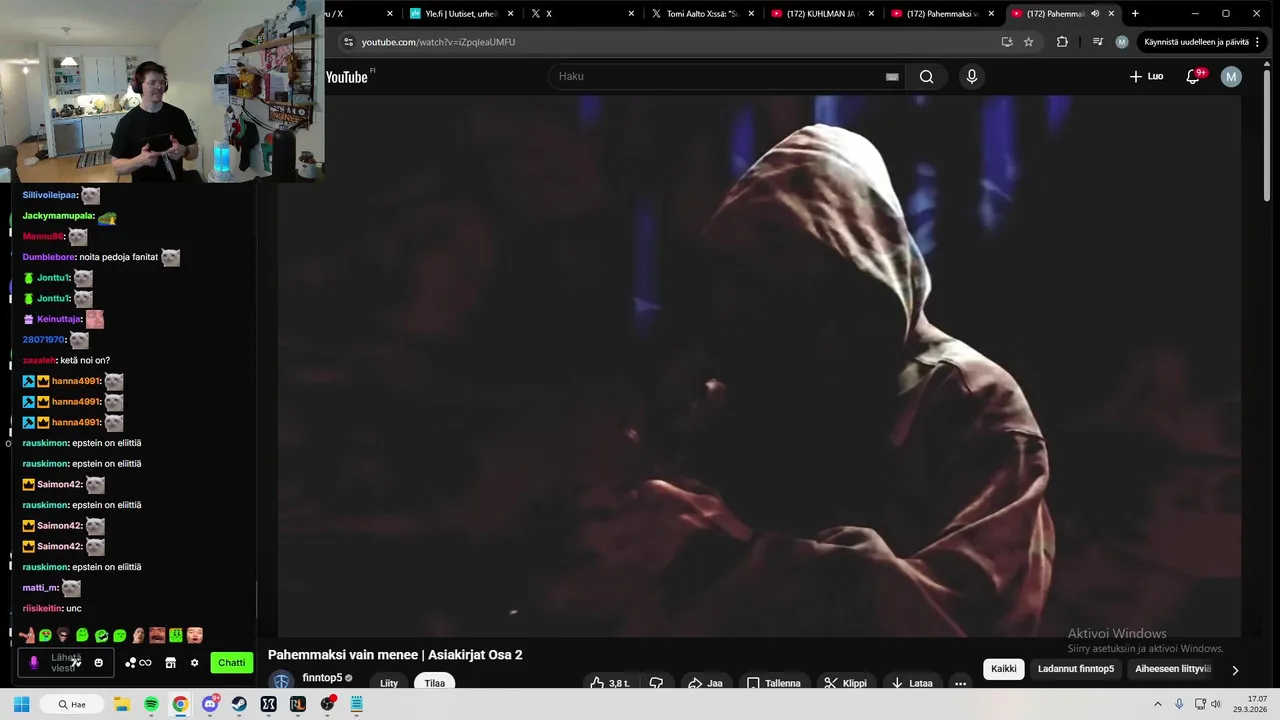Click the Chrome profile avatar in the toolbar
Screen dimensions: 1280x720
pyautogui.click(x=1121, y=42)
